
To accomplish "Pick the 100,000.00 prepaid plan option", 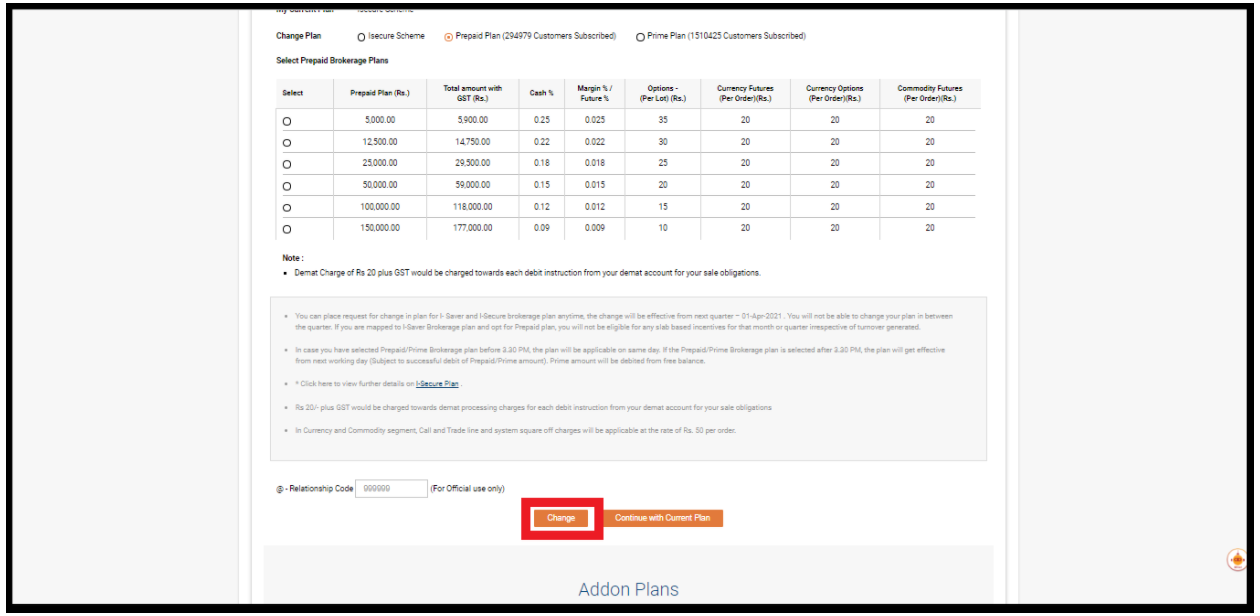I will pyautogui.click(x=288, y=208).
